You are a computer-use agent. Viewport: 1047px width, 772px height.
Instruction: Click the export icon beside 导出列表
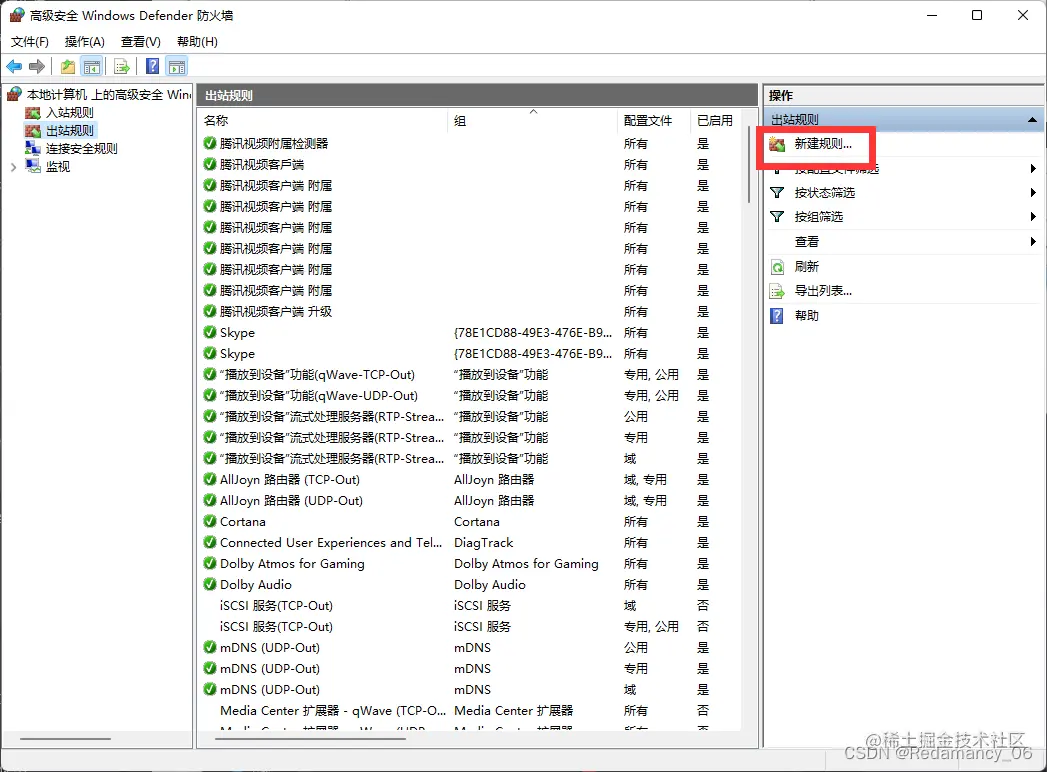coord(777,291)
